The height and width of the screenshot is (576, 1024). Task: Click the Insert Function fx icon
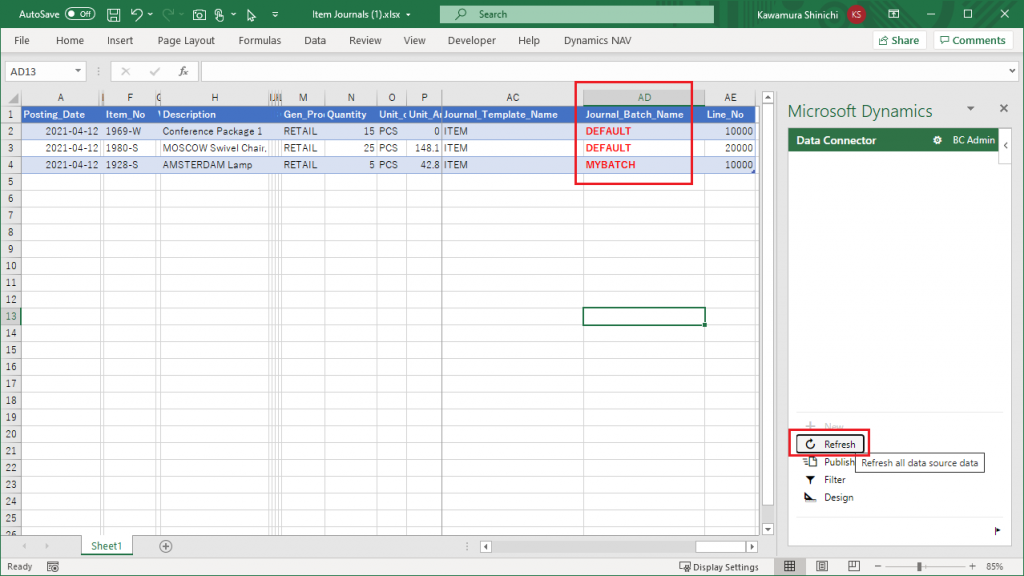tap(183, 72)
